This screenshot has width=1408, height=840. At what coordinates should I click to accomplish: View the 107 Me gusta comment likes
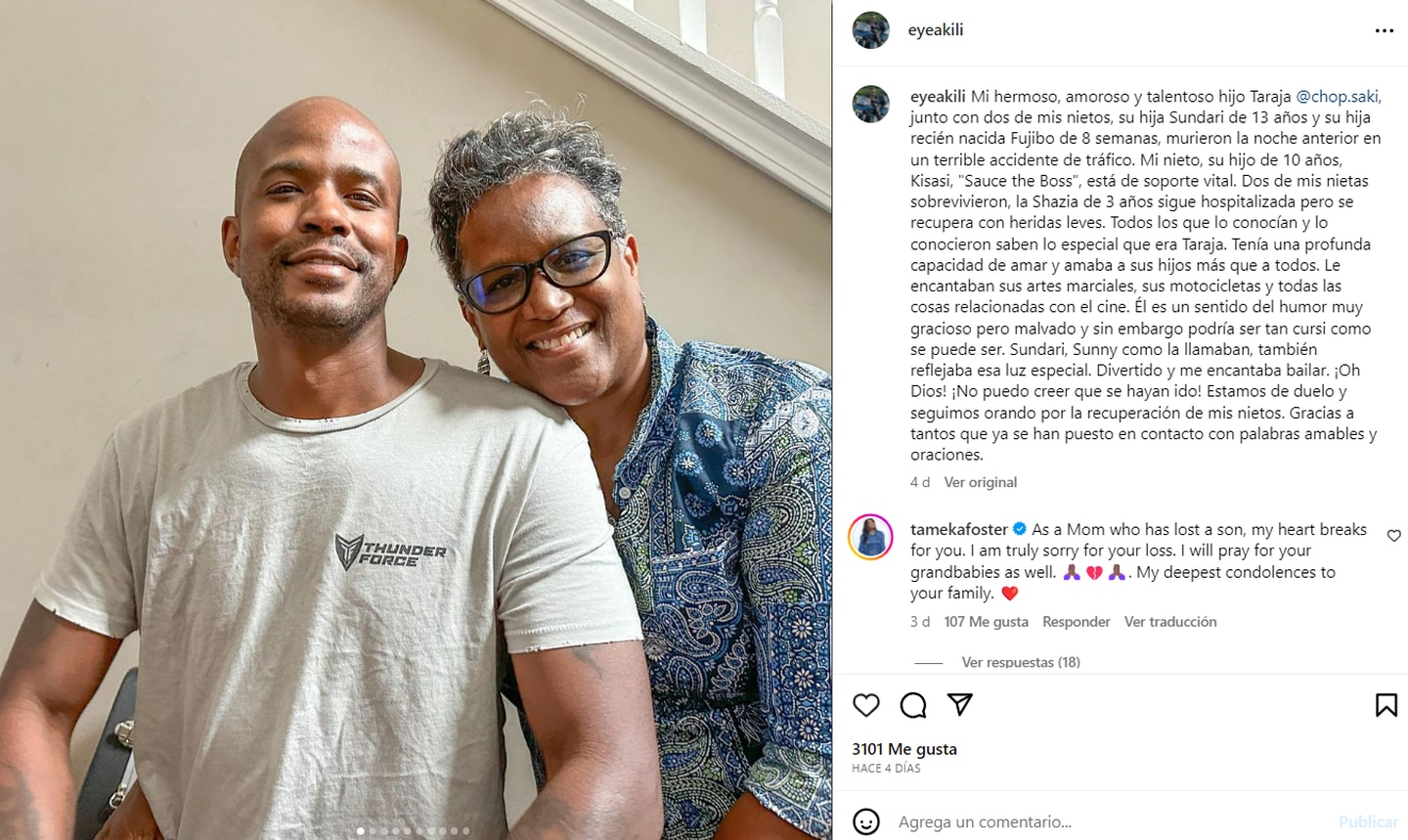click(986, 622)
